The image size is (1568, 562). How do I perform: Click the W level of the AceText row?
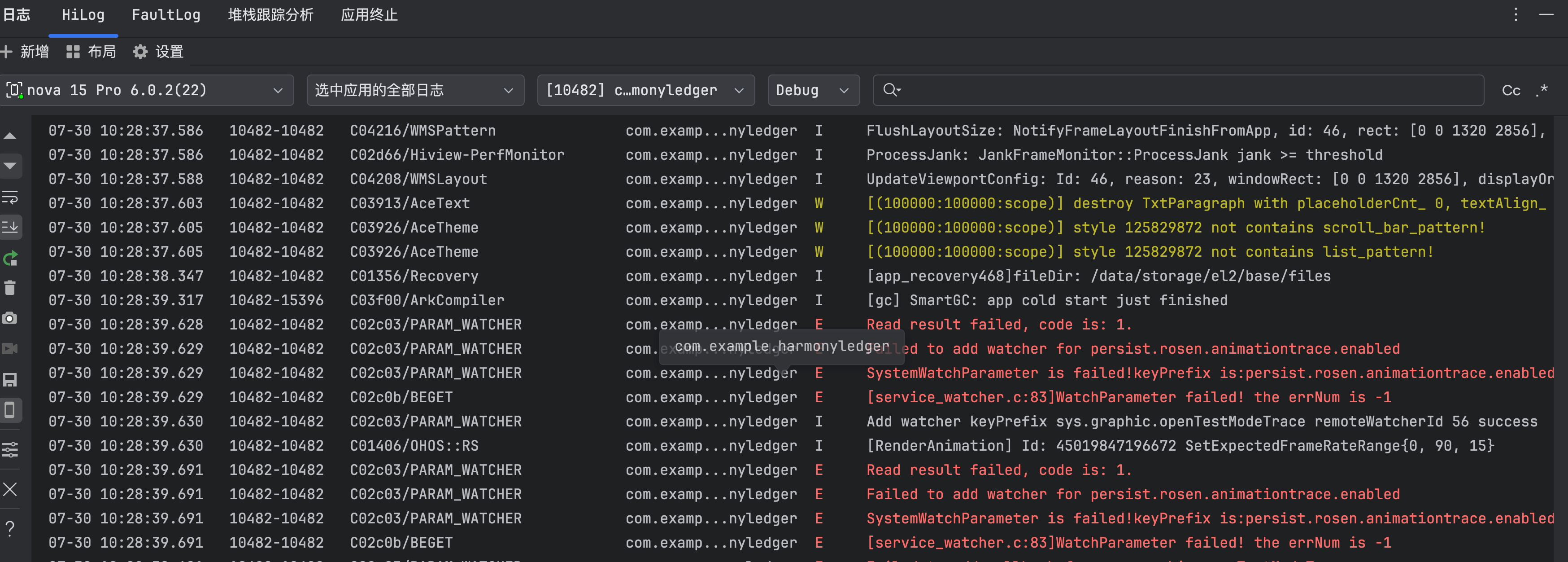click(819, 203)
